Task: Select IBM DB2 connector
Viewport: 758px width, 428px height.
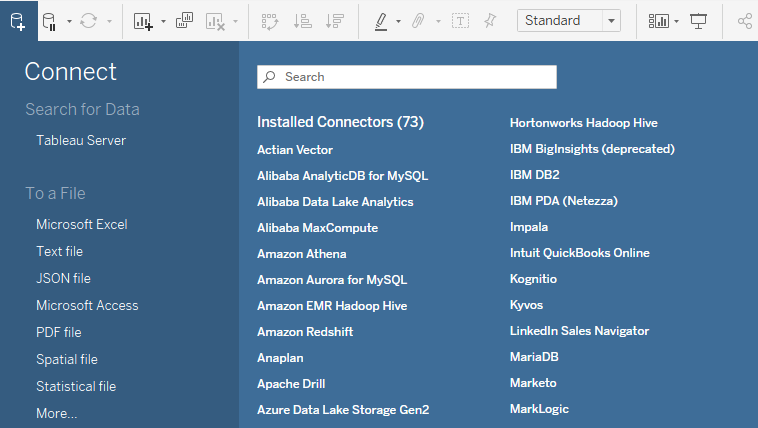Action: (x=535, y=175)
